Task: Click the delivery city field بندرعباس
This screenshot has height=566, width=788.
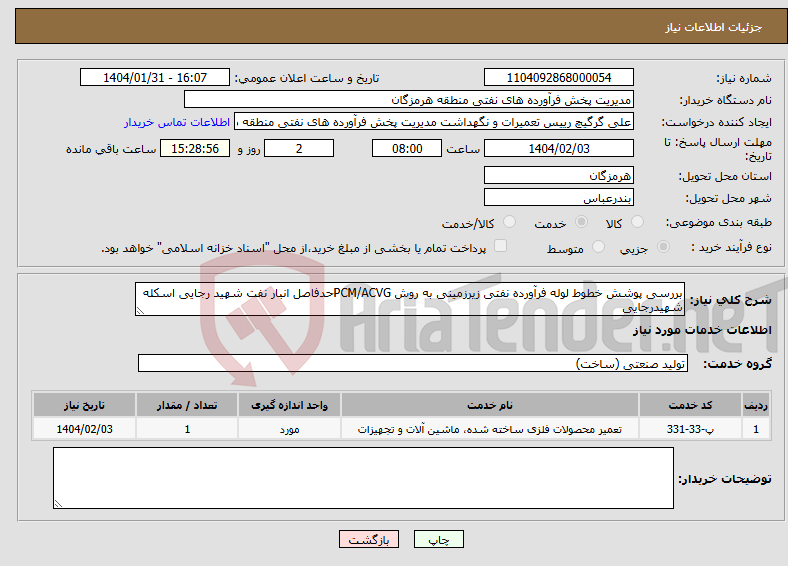Action: (558, 198)
